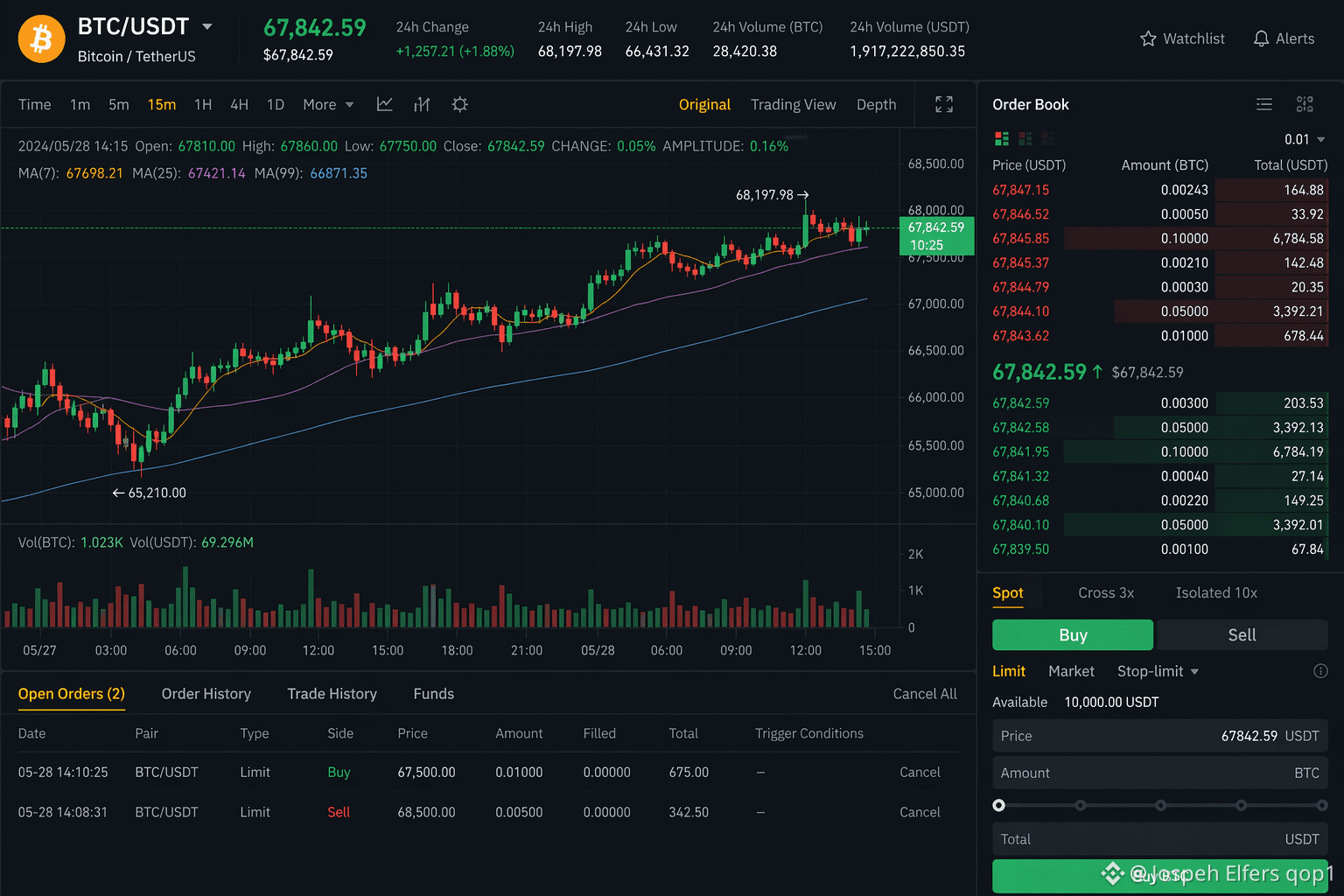Click the Total USDT input field
Screen dimensions: 1344x896
(x=1160, y=839)
